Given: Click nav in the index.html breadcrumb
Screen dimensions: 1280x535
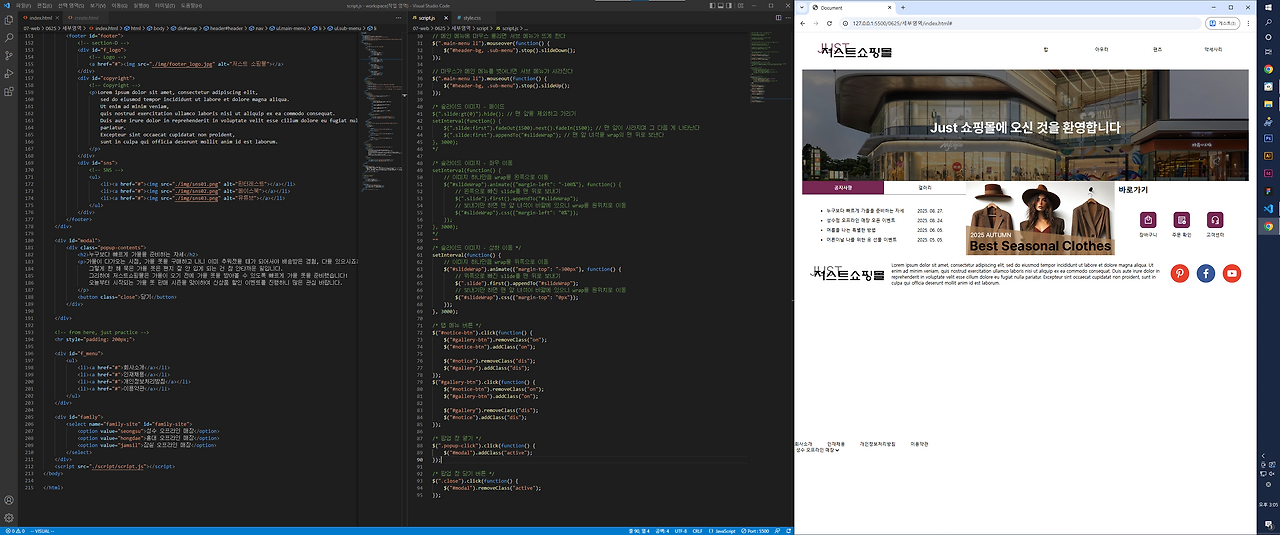Looking at the screenshot, I should (x=256, y=28).
